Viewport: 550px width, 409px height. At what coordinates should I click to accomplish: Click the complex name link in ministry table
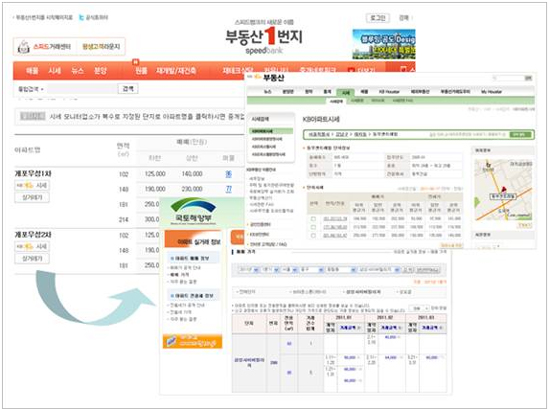(x=249, y=362)
